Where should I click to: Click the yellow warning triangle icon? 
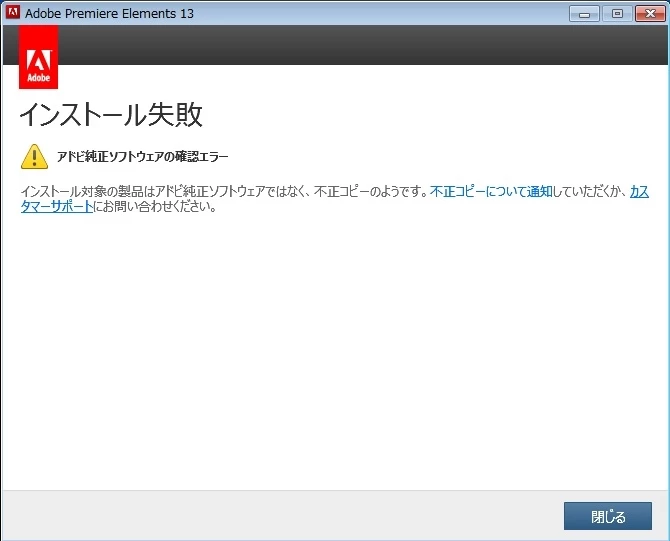point(34,157)
